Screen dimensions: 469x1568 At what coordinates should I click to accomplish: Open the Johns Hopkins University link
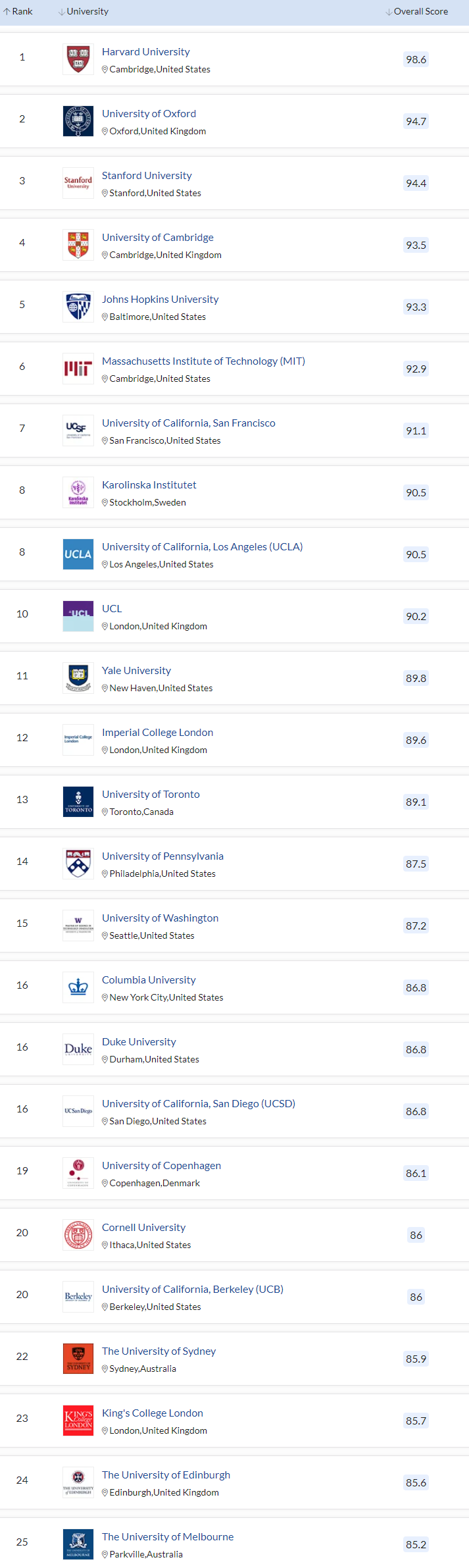click(160, 300)
